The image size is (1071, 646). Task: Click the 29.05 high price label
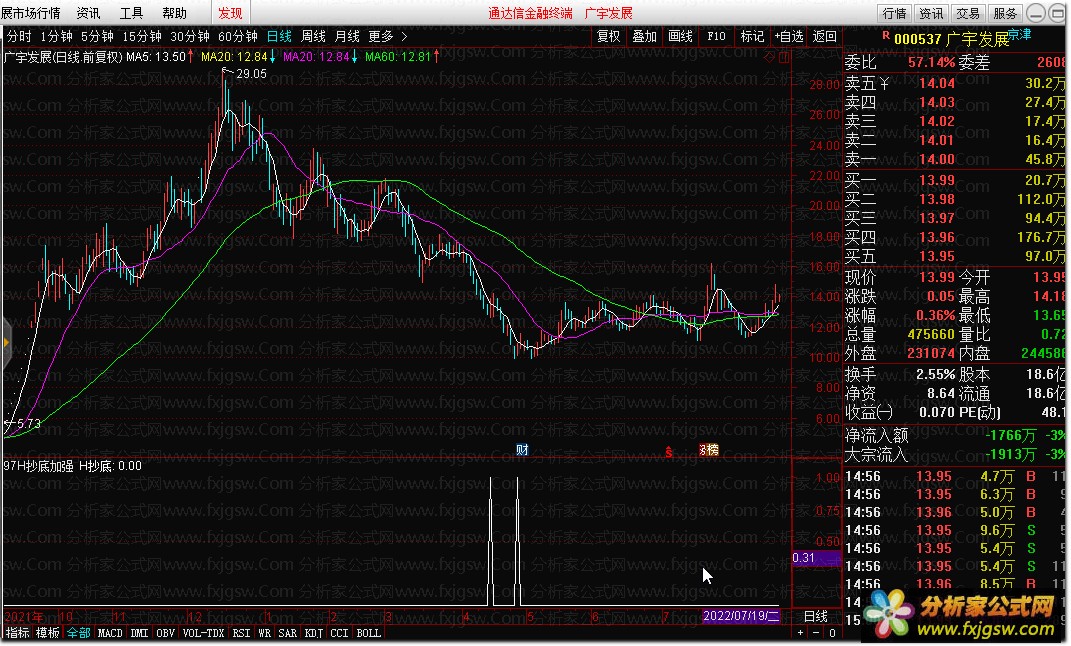point(251,74)
